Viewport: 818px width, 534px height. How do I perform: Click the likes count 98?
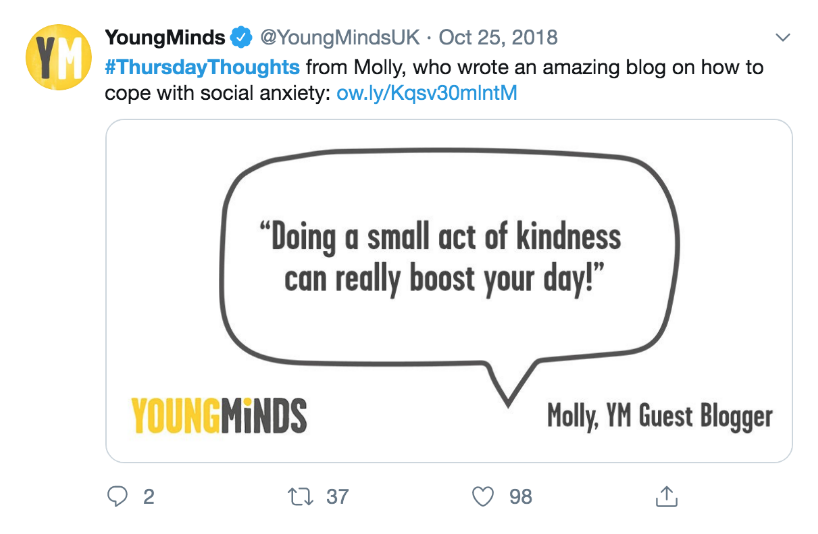coord(521,497)
